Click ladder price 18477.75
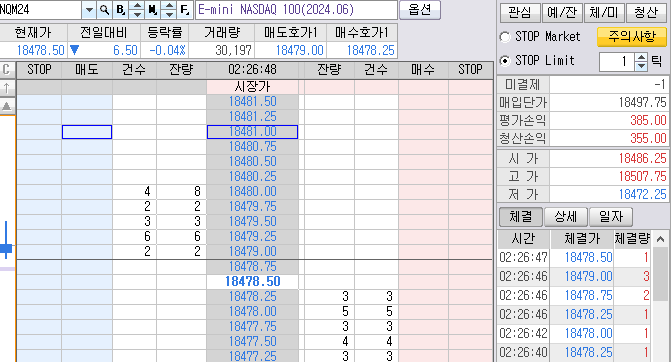 coord(252,326)
